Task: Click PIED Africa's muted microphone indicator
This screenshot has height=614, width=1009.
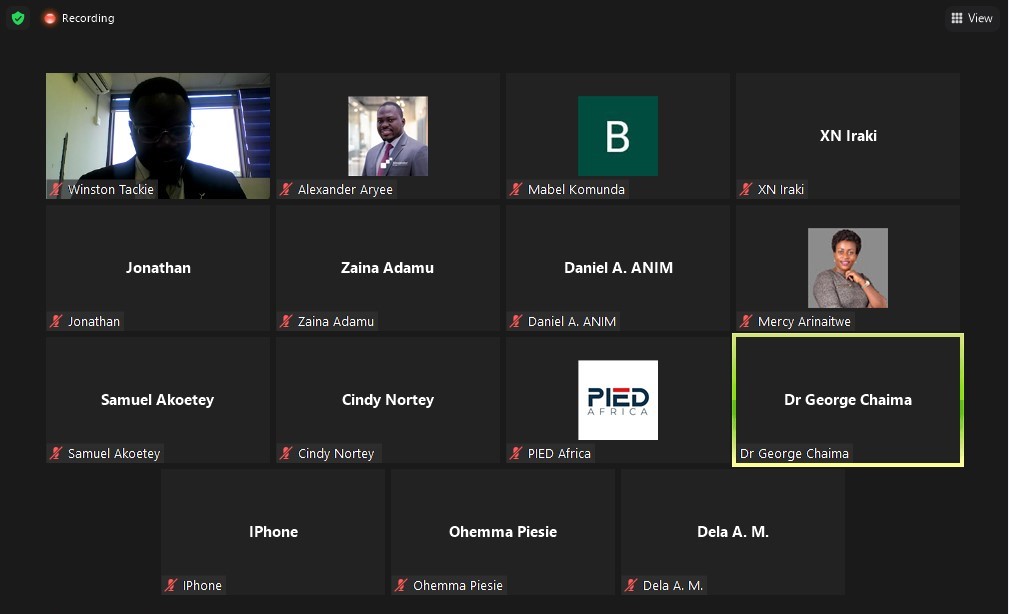Action: (516, 453)
